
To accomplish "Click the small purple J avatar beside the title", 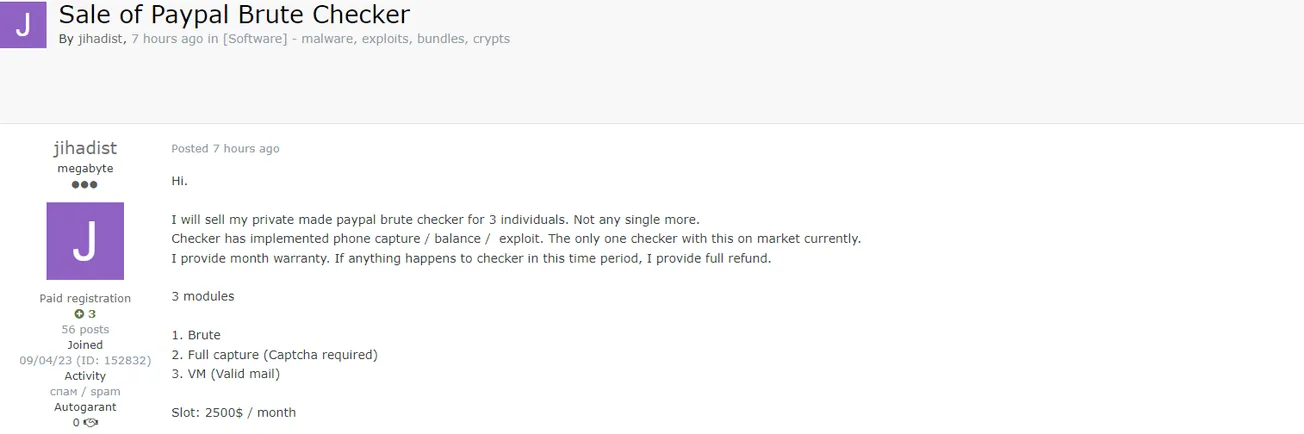I will click(22, 25).
